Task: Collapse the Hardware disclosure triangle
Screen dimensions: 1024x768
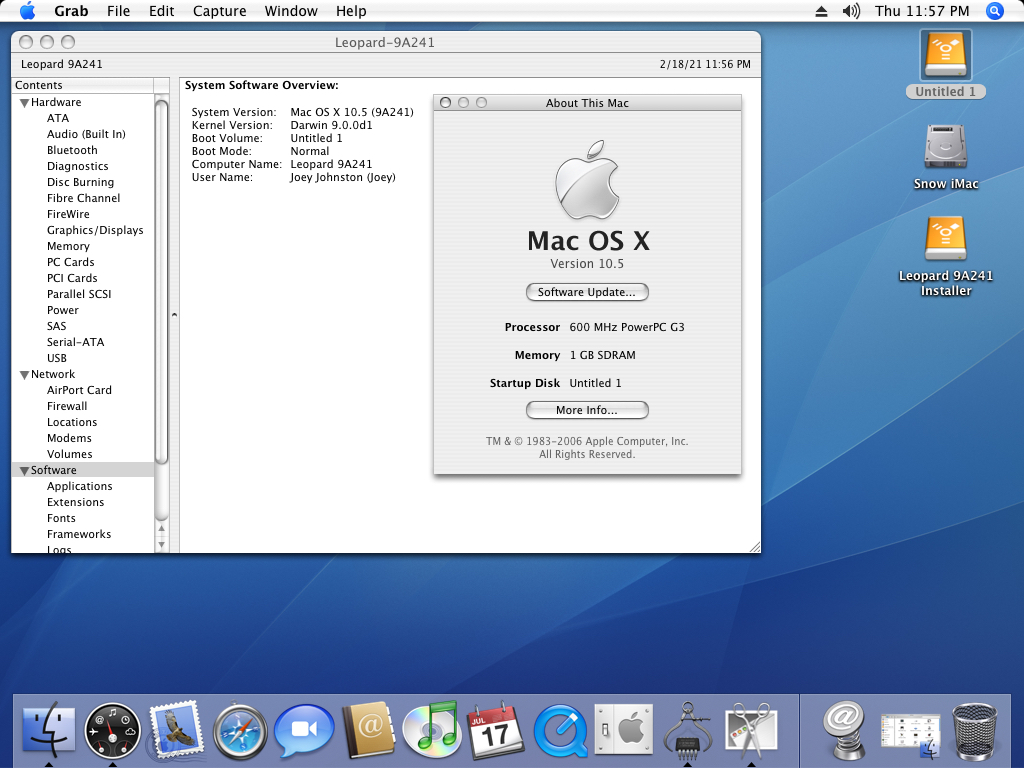Action: [x=24, y=102]
